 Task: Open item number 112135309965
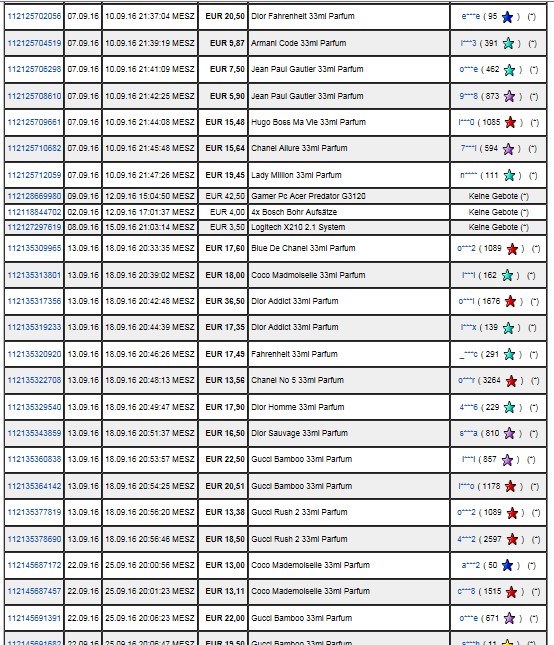point(34,248)
